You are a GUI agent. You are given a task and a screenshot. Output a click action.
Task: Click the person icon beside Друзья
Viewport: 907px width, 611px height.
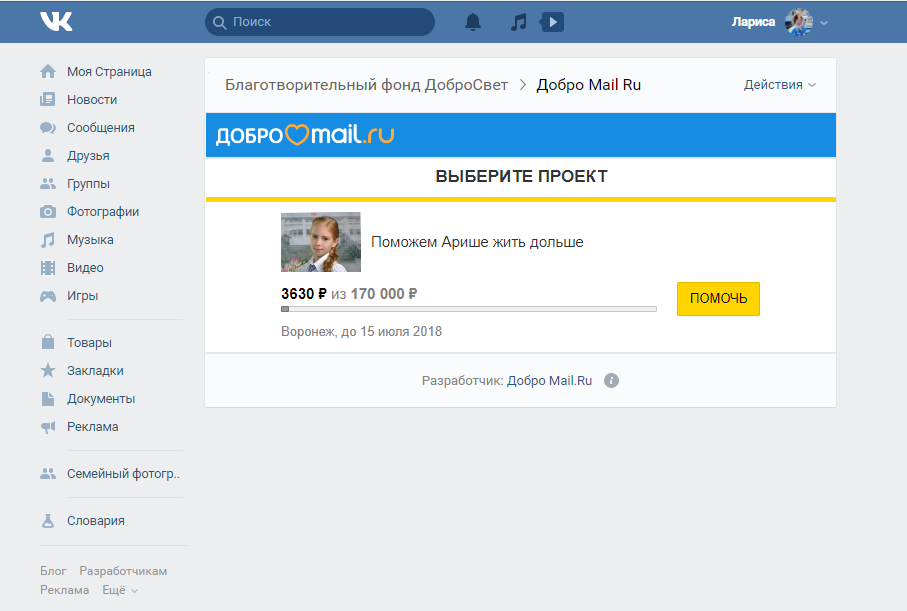[x=48, y=156]
